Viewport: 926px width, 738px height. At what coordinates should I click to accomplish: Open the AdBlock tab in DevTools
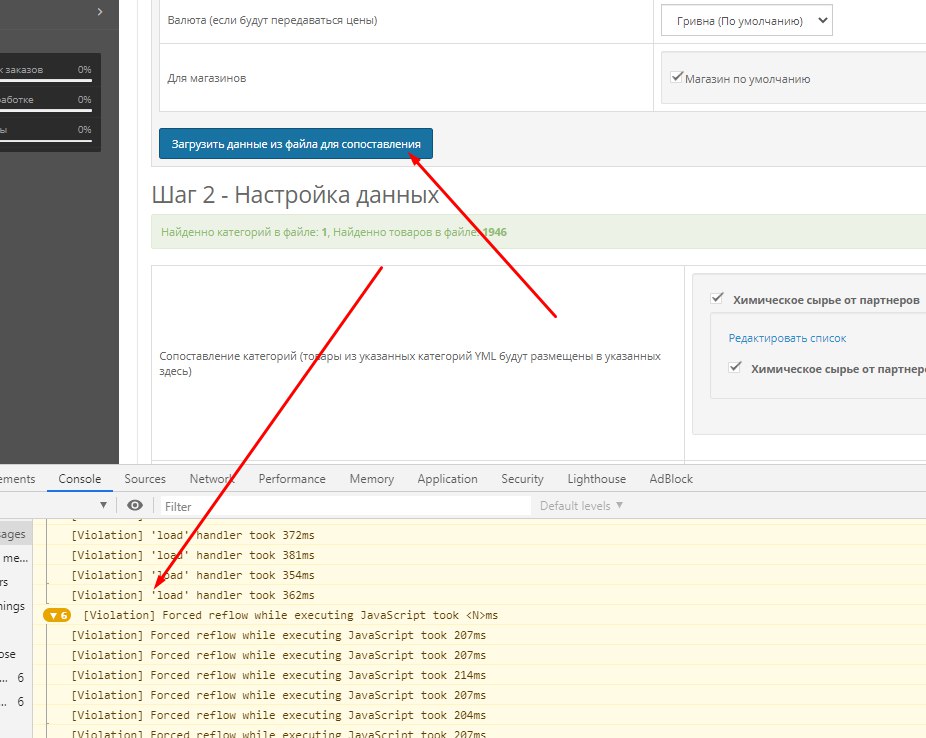(671, 479)
